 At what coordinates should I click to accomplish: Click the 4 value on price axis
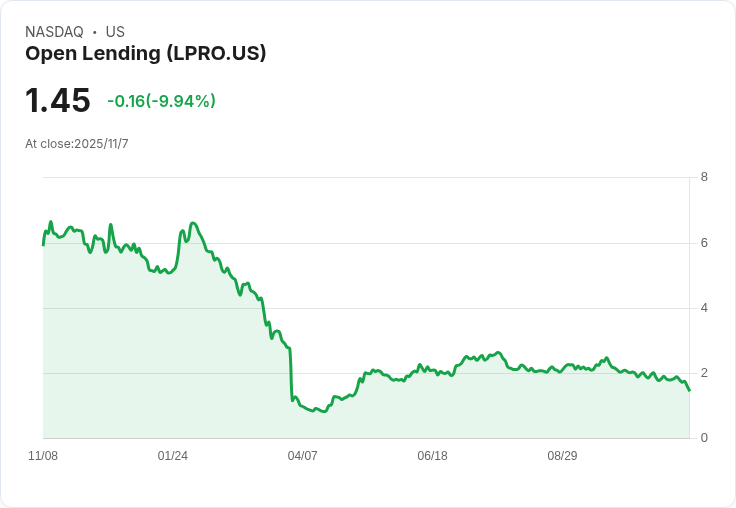point(704,308)
